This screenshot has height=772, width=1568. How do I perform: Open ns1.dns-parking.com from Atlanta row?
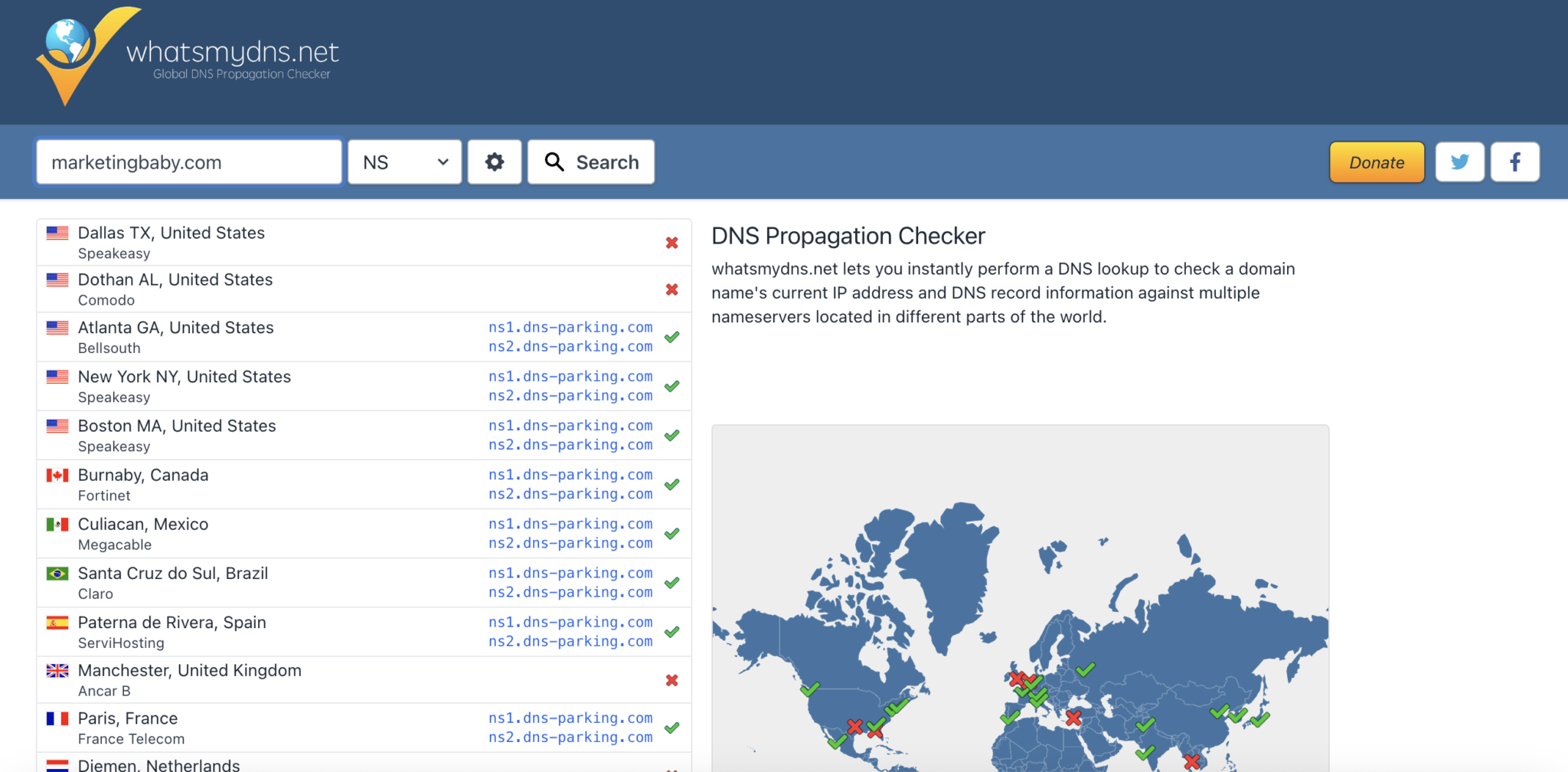point(570,327)
